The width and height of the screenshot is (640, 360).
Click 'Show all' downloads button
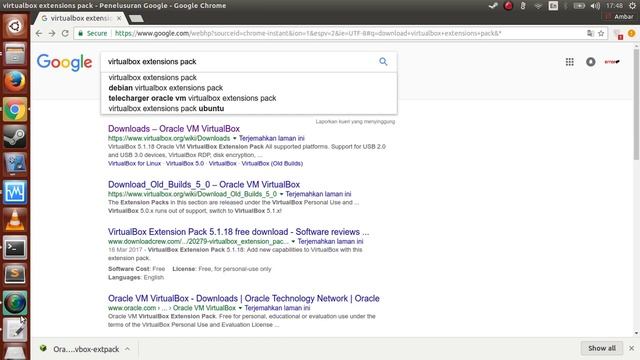click(602, 348)
